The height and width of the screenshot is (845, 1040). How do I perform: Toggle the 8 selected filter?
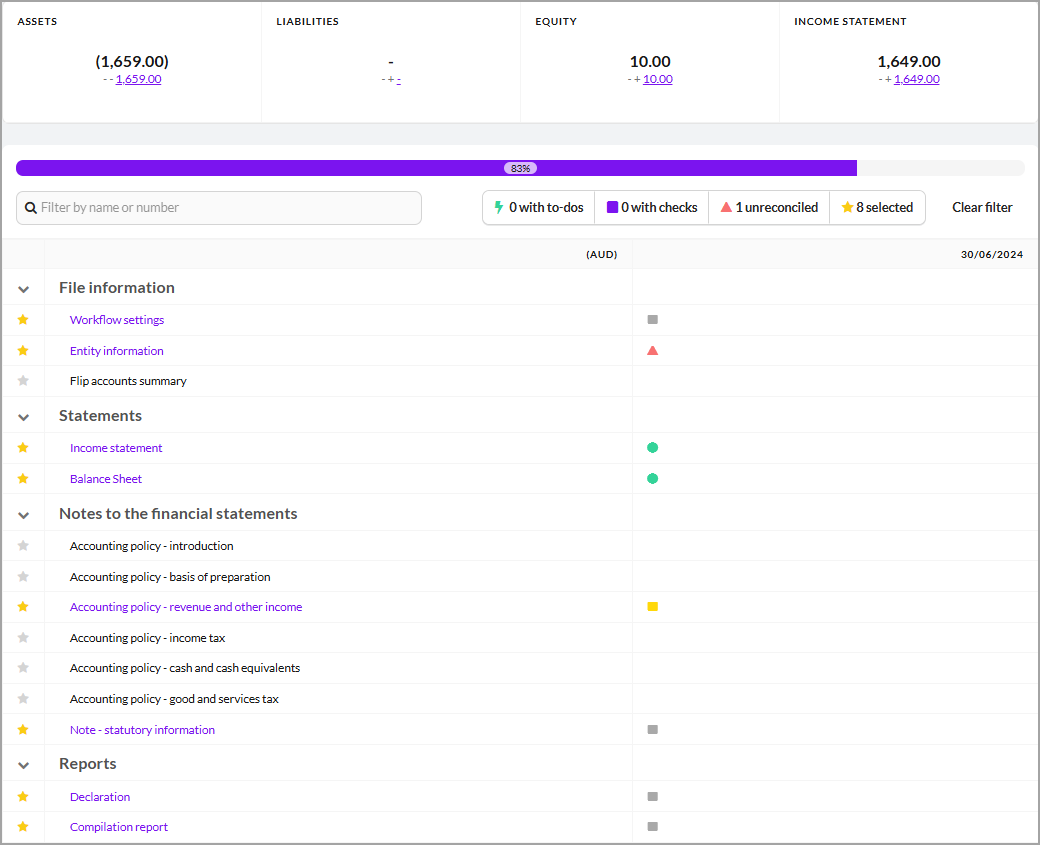pyautogui.click(x=877, y=208)
